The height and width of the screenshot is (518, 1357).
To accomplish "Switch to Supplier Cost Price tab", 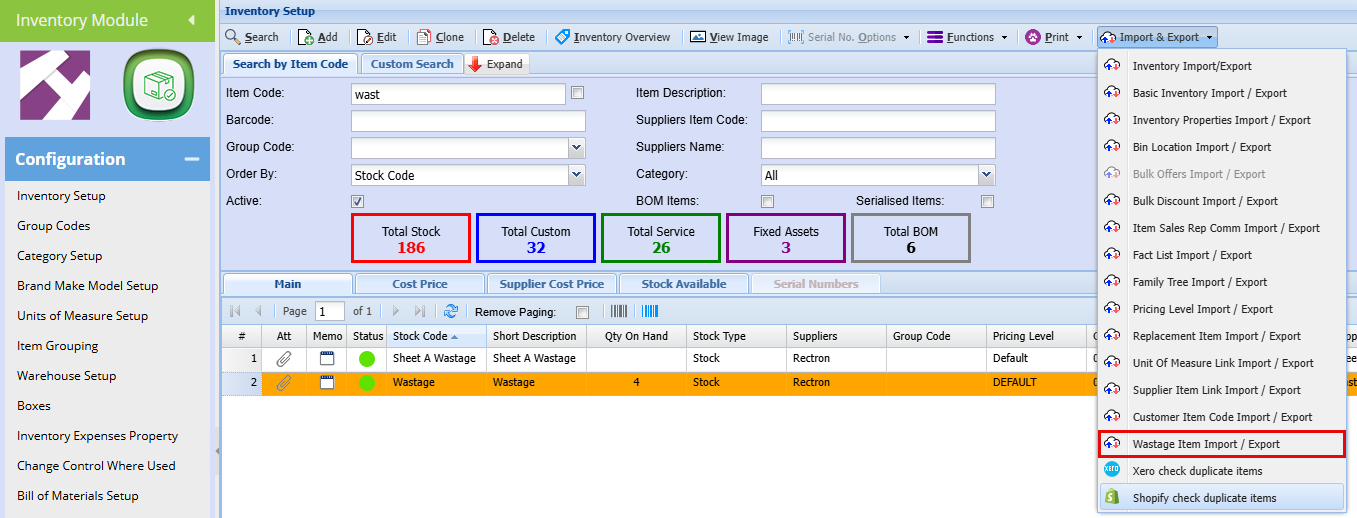I will point(552,284).
